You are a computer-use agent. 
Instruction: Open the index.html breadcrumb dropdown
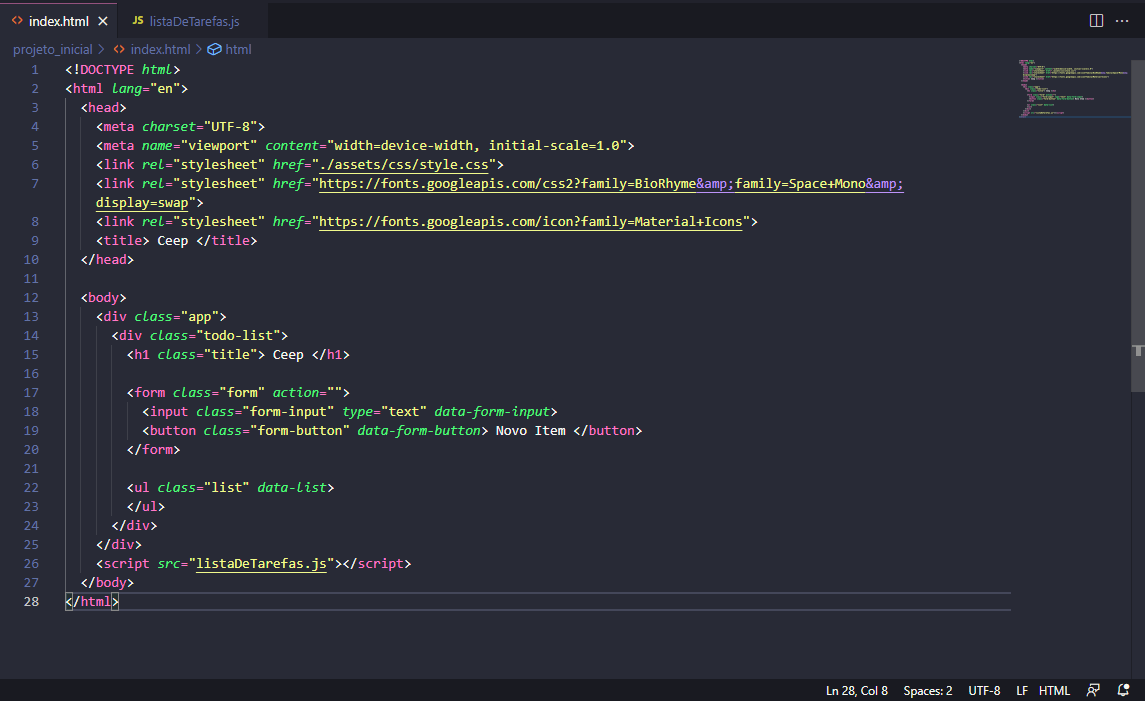click(x=160, y=49)
